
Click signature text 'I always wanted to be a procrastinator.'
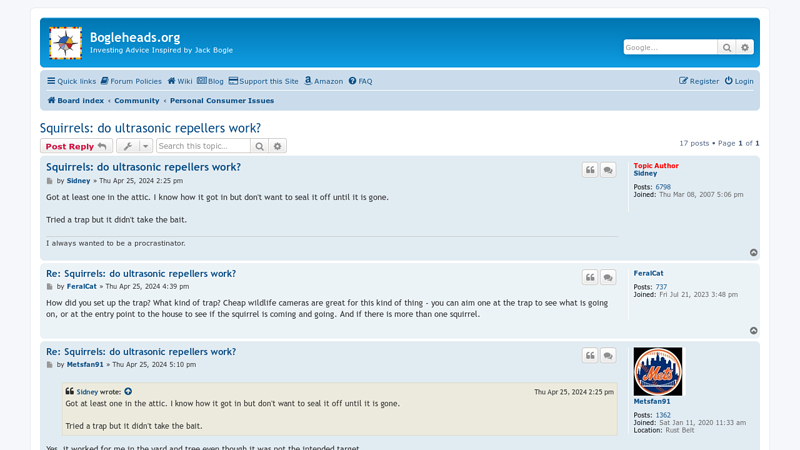pyautogui.click(x=116, y=243)
